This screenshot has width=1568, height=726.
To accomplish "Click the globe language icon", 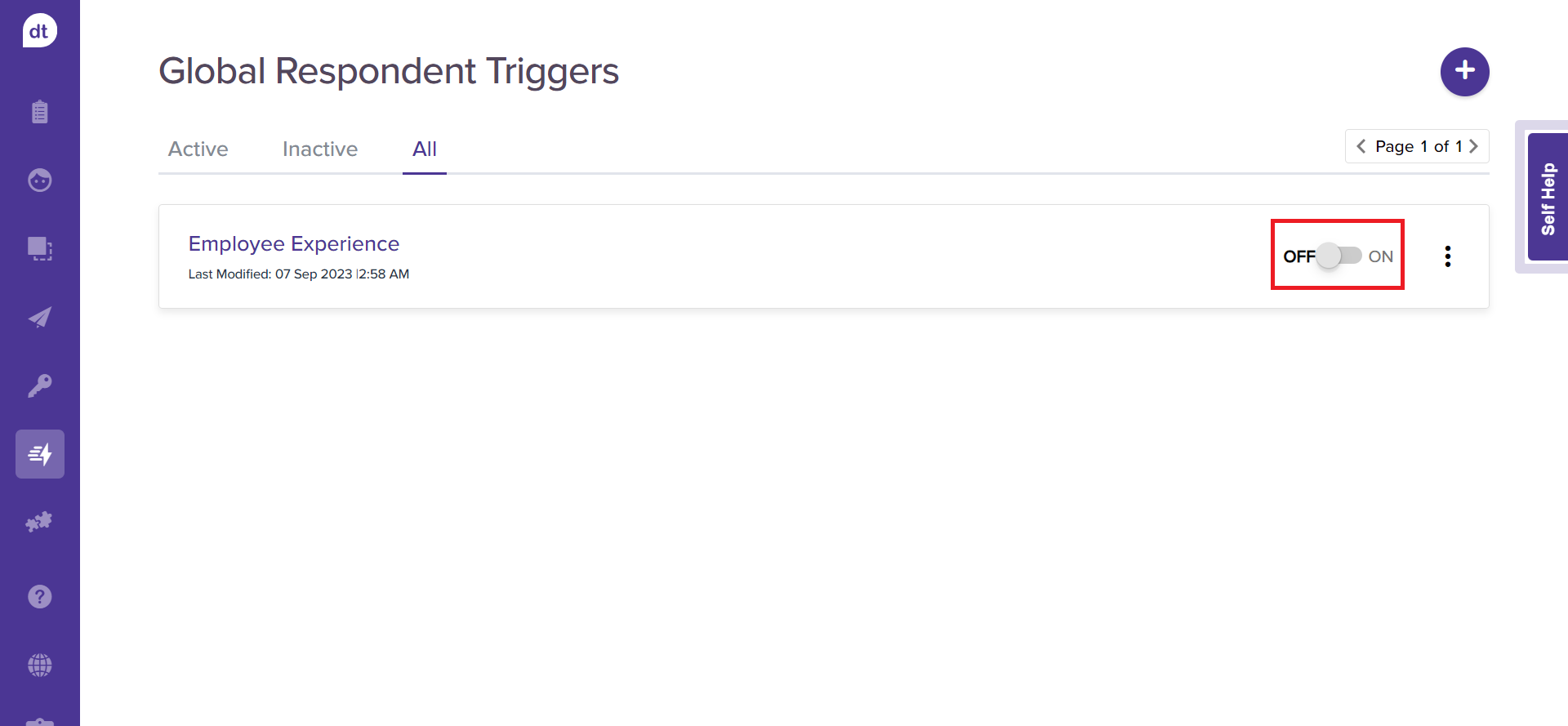I will tap(39, 666).
